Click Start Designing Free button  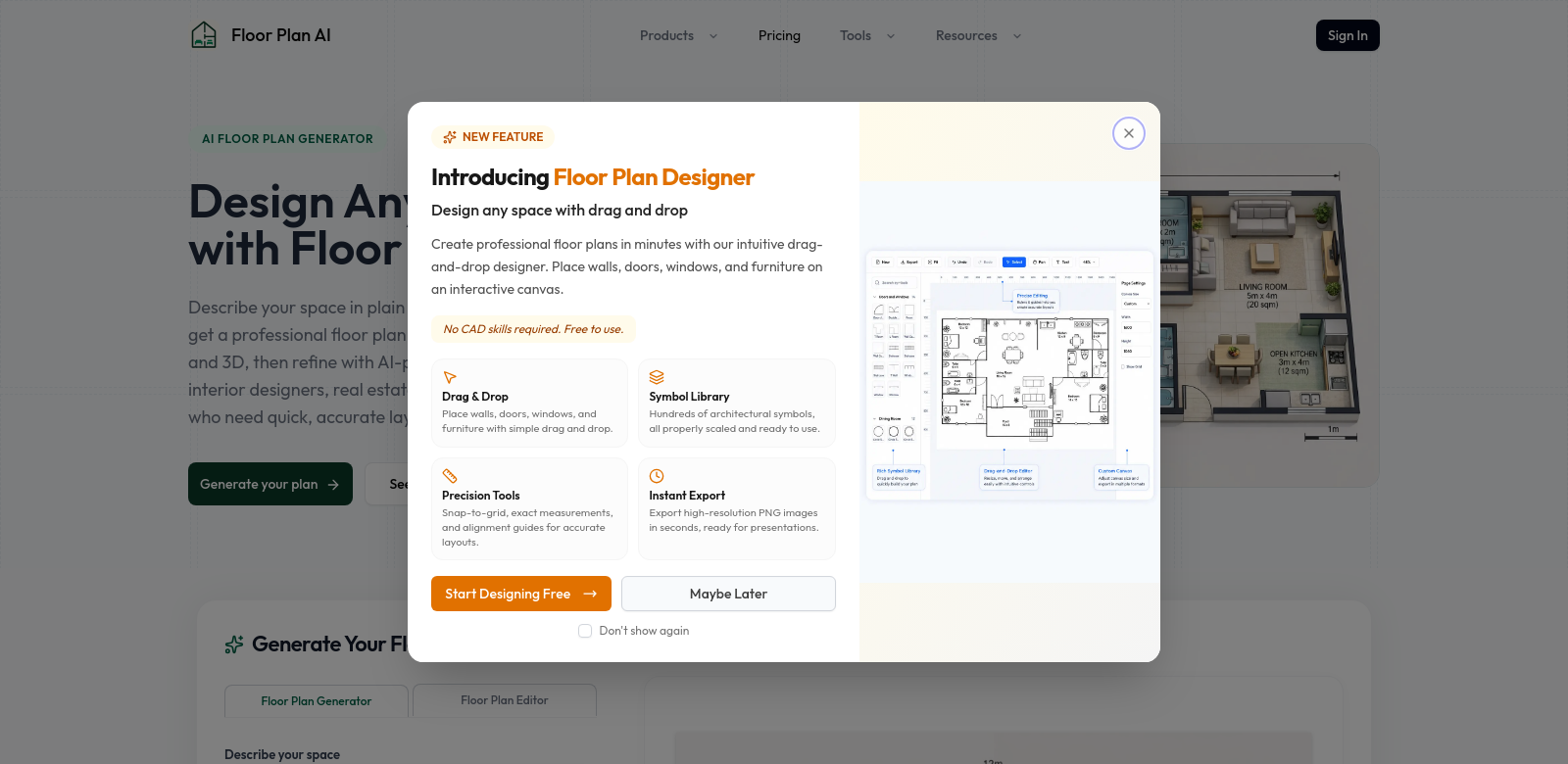521,594
